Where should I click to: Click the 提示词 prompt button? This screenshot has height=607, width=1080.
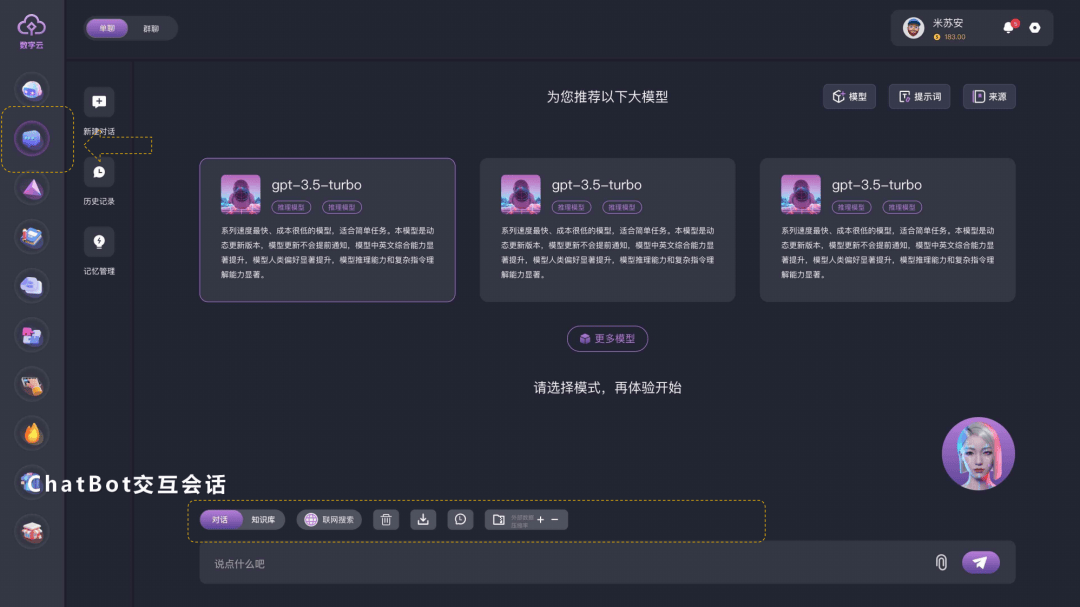pos(920,96)
